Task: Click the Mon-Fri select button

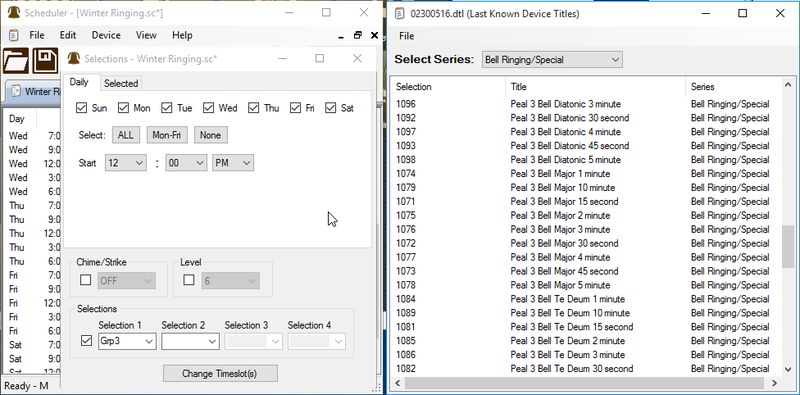Action: coord(167,135)
